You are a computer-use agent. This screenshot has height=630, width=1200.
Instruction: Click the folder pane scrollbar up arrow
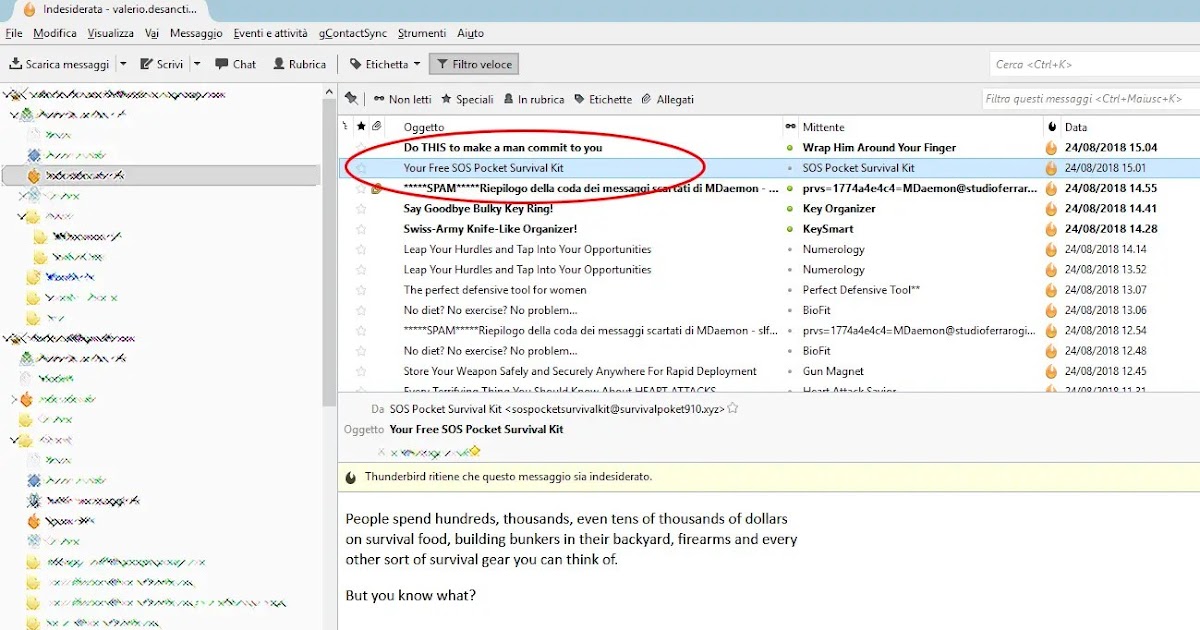click(330, 93)
